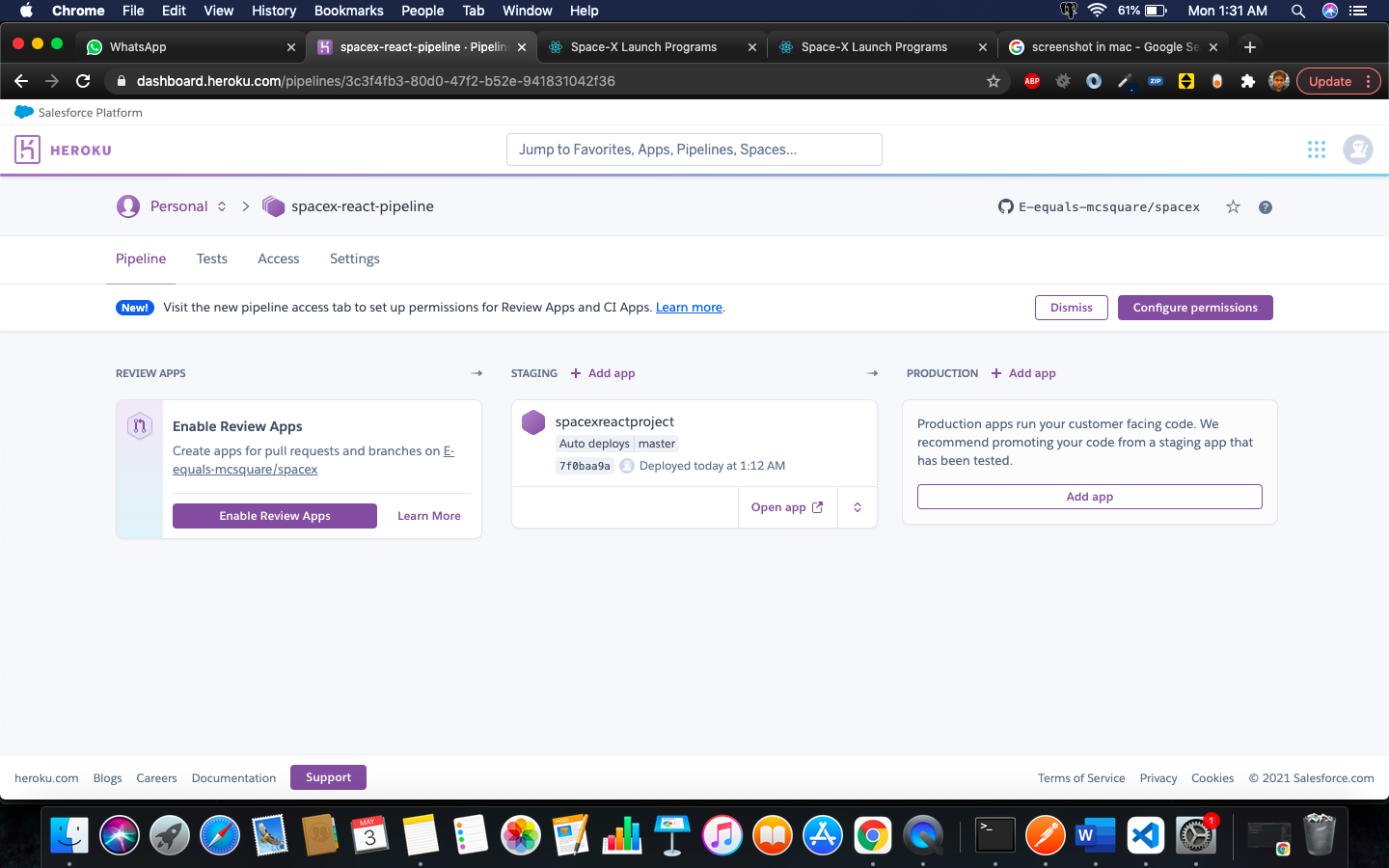The height and width of the screenshot is (868, 1389).
Task: Click the AdBlock Plus extension icon
Action: coord(1032,81)
